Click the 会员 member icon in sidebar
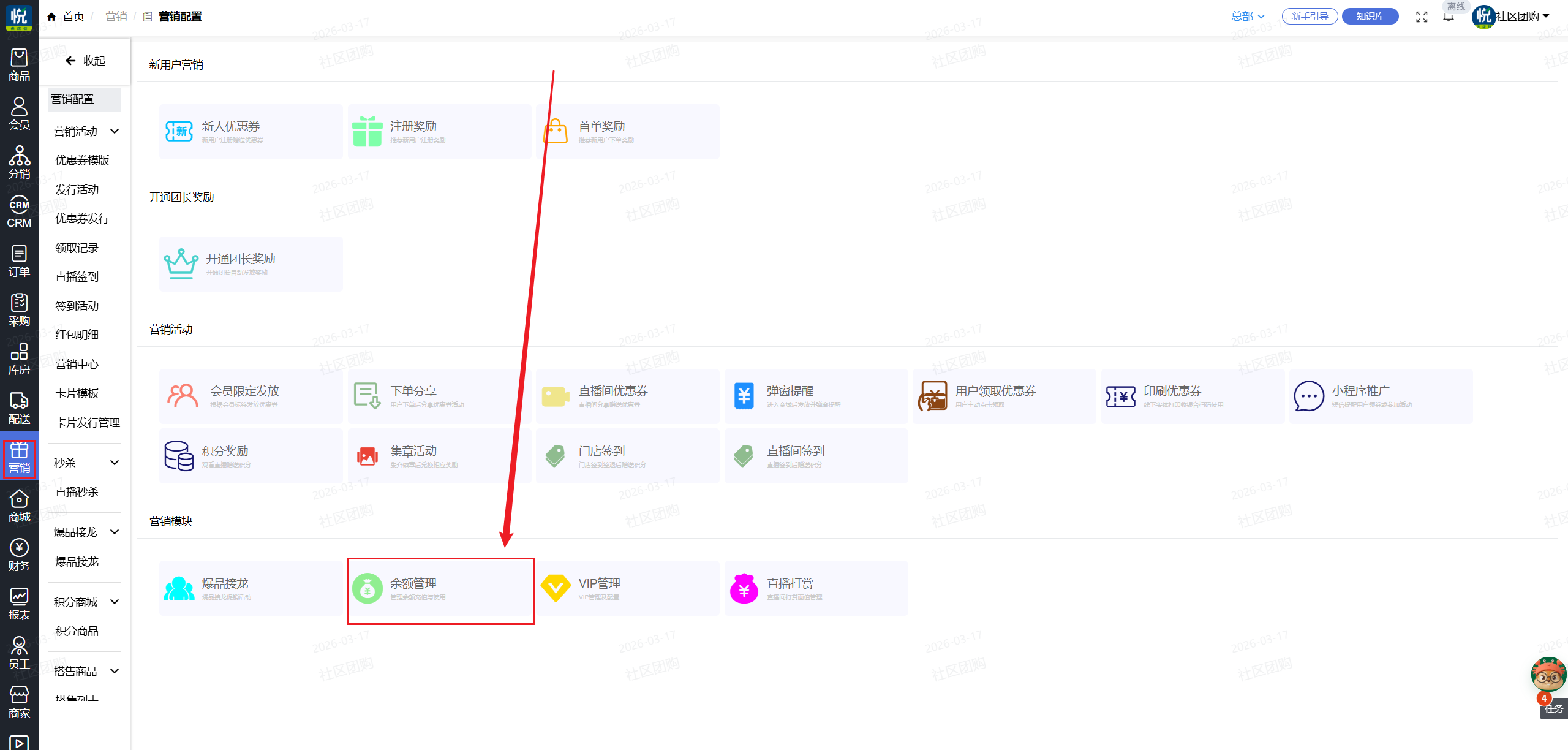This screenshot has width=1568, height=750. coord(19,114)
